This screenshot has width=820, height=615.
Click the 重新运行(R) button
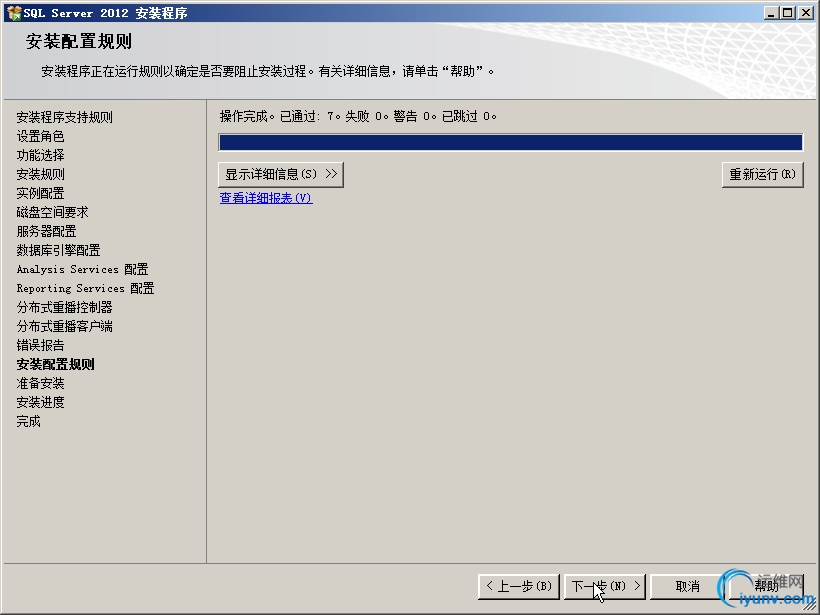tap(762, 174)
